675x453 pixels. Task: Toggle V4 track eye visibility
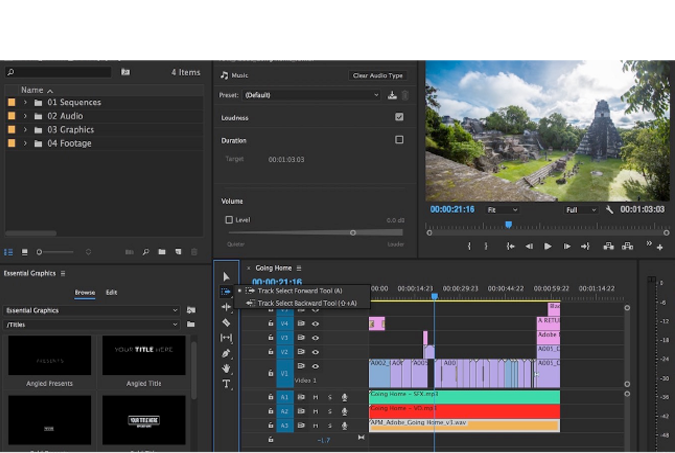click(315, 324)
